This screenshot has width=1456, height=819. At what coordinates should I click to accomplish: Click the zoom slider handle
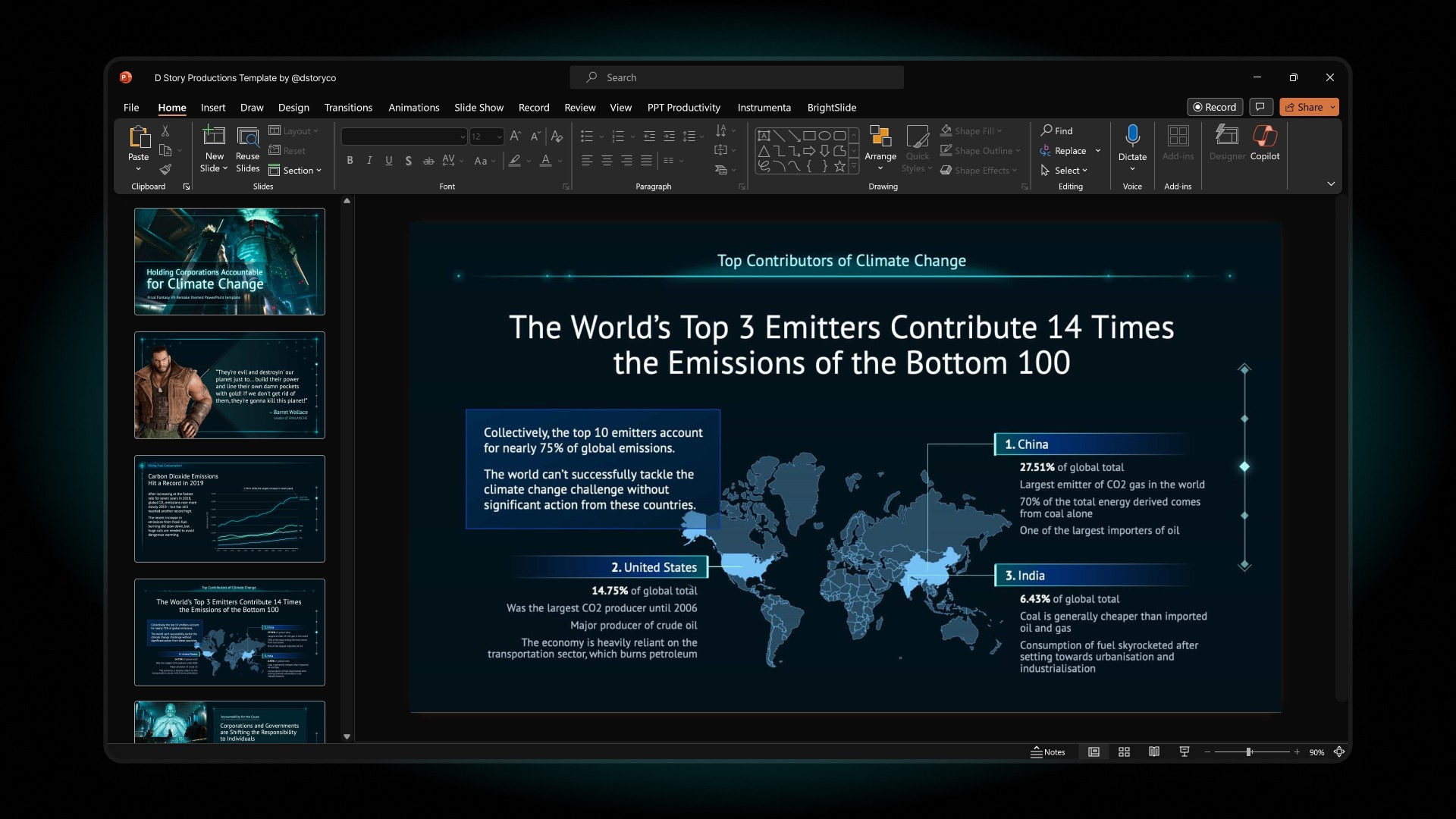pos(1248,752)
